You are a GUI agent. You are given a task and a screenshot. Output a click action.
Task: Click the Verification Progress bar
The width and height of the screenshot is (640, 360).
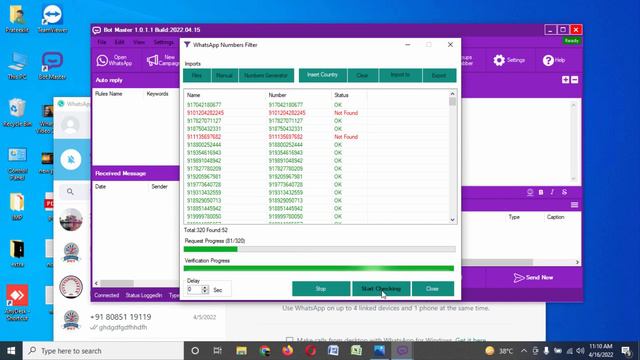pos(319,268)
